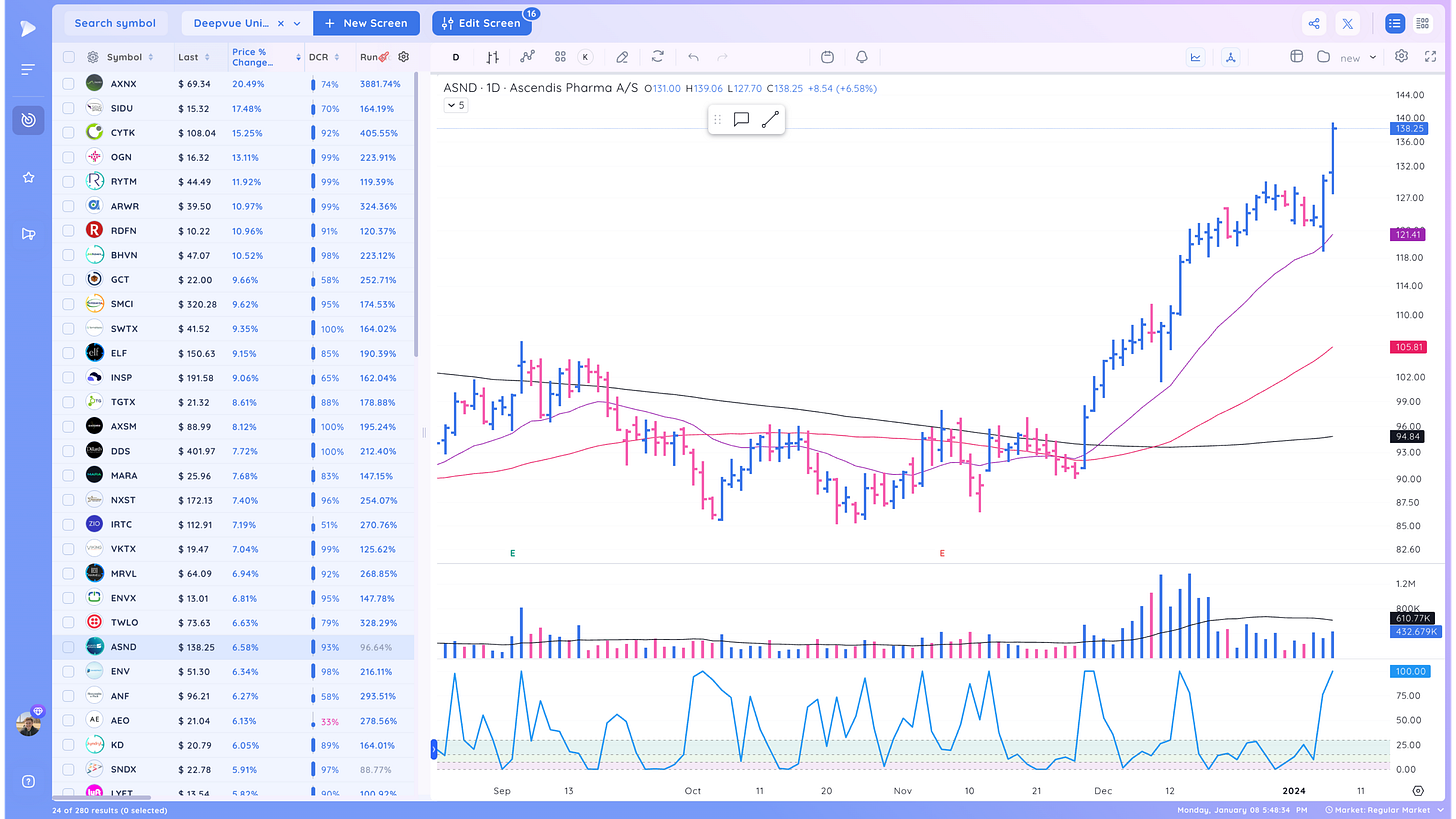Switch to list view mode

tap(1394, 24)
